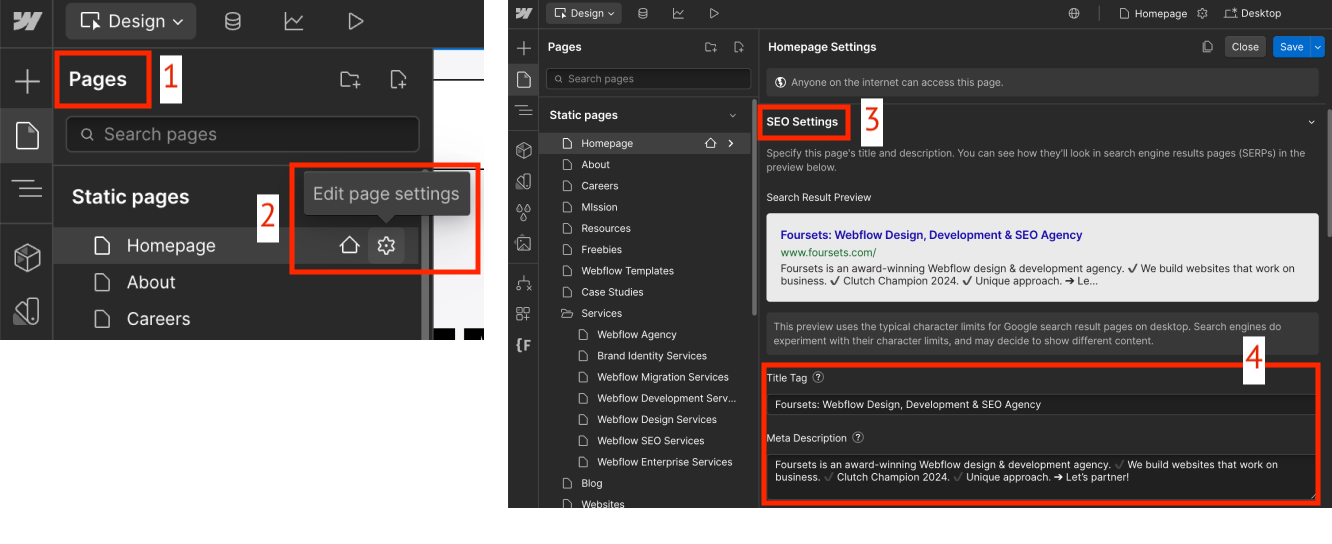Open the Assets image icon in right sidebar
The width and height of the screenshot is (1332, 544).
(x=524, y=243)
